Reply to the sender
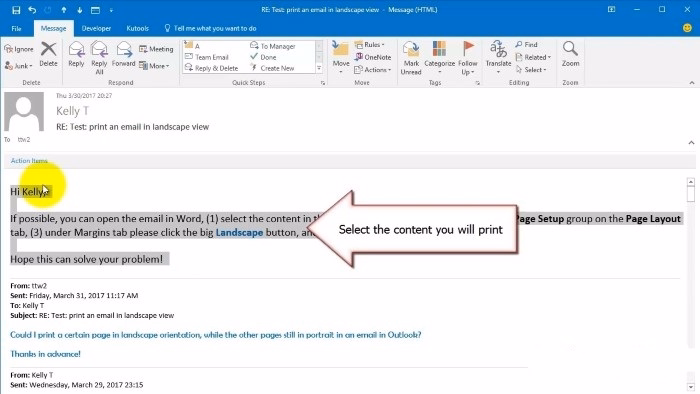Screen dimensions: 700x394 (76, 54)
